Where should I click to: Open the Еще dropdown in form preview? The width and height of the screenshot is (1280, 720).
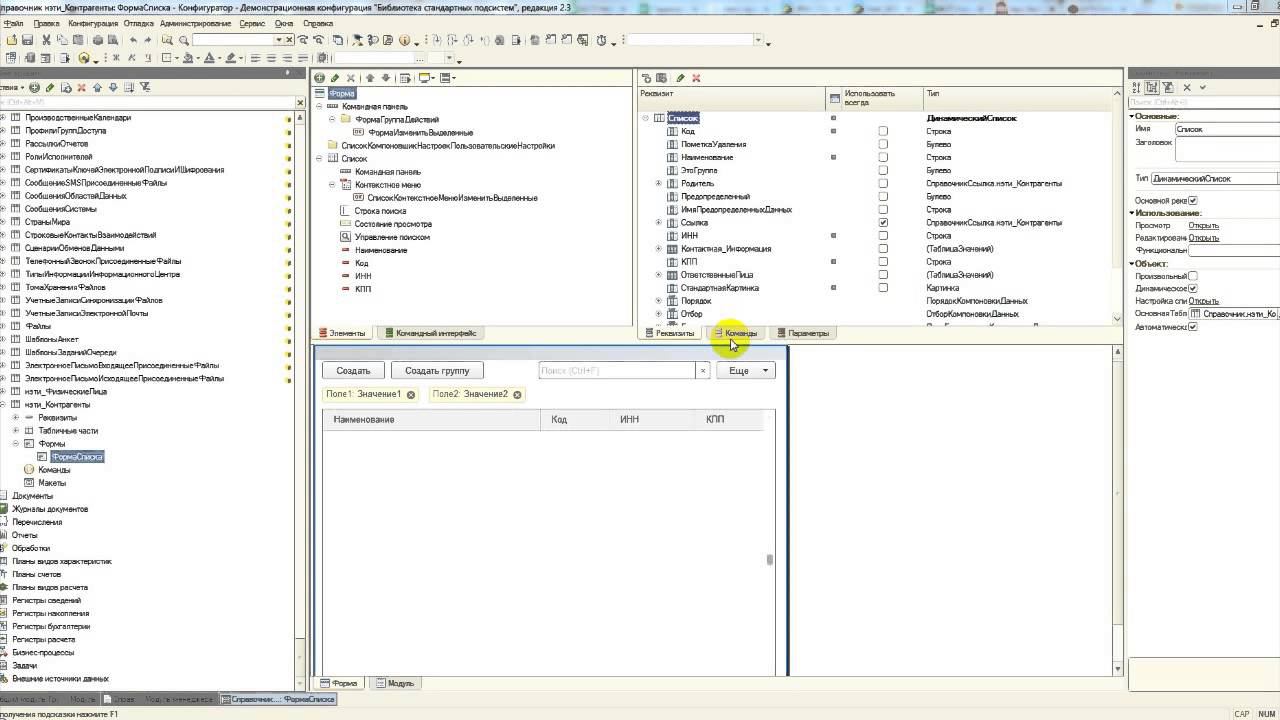[x=745, y=370]
